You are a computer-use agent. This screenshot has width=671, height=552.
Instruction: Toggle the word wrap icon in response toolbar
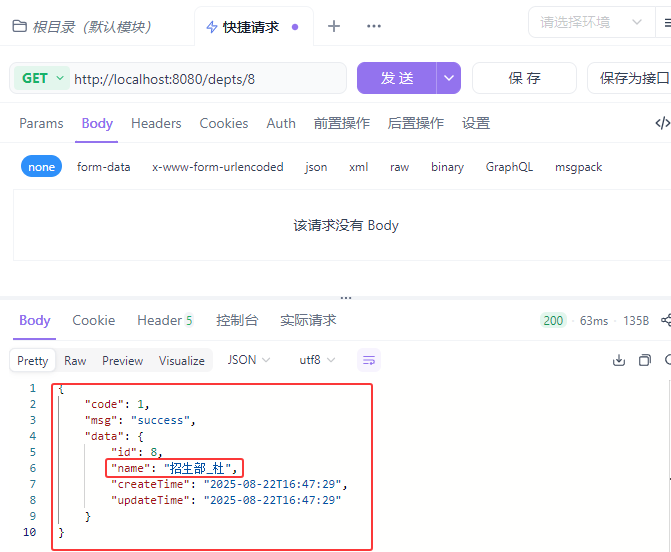click(368, 360)
